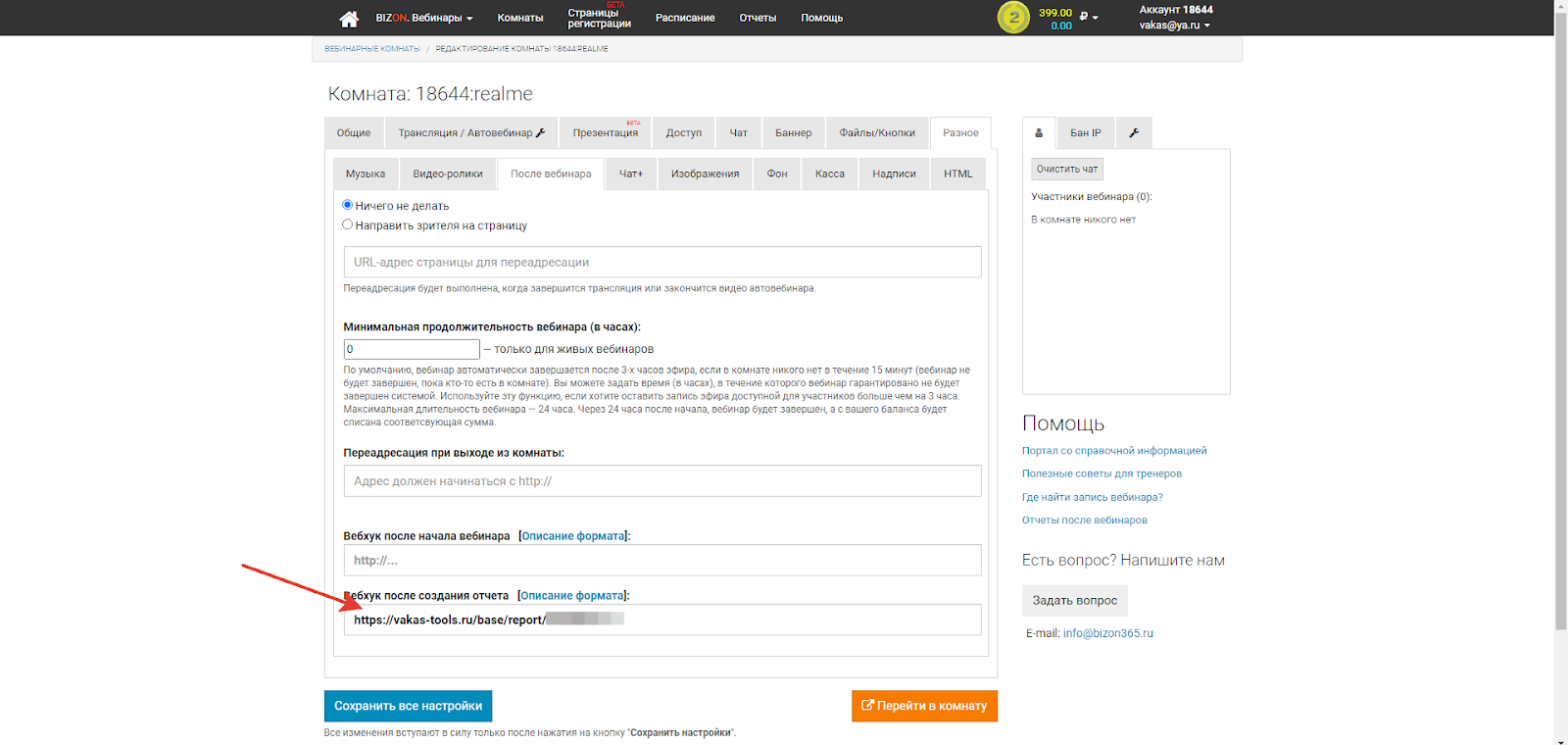Click the wrench icon in Трансляция tab
This screenshot has width=1568, height=745.
click(x=541, y=133)
